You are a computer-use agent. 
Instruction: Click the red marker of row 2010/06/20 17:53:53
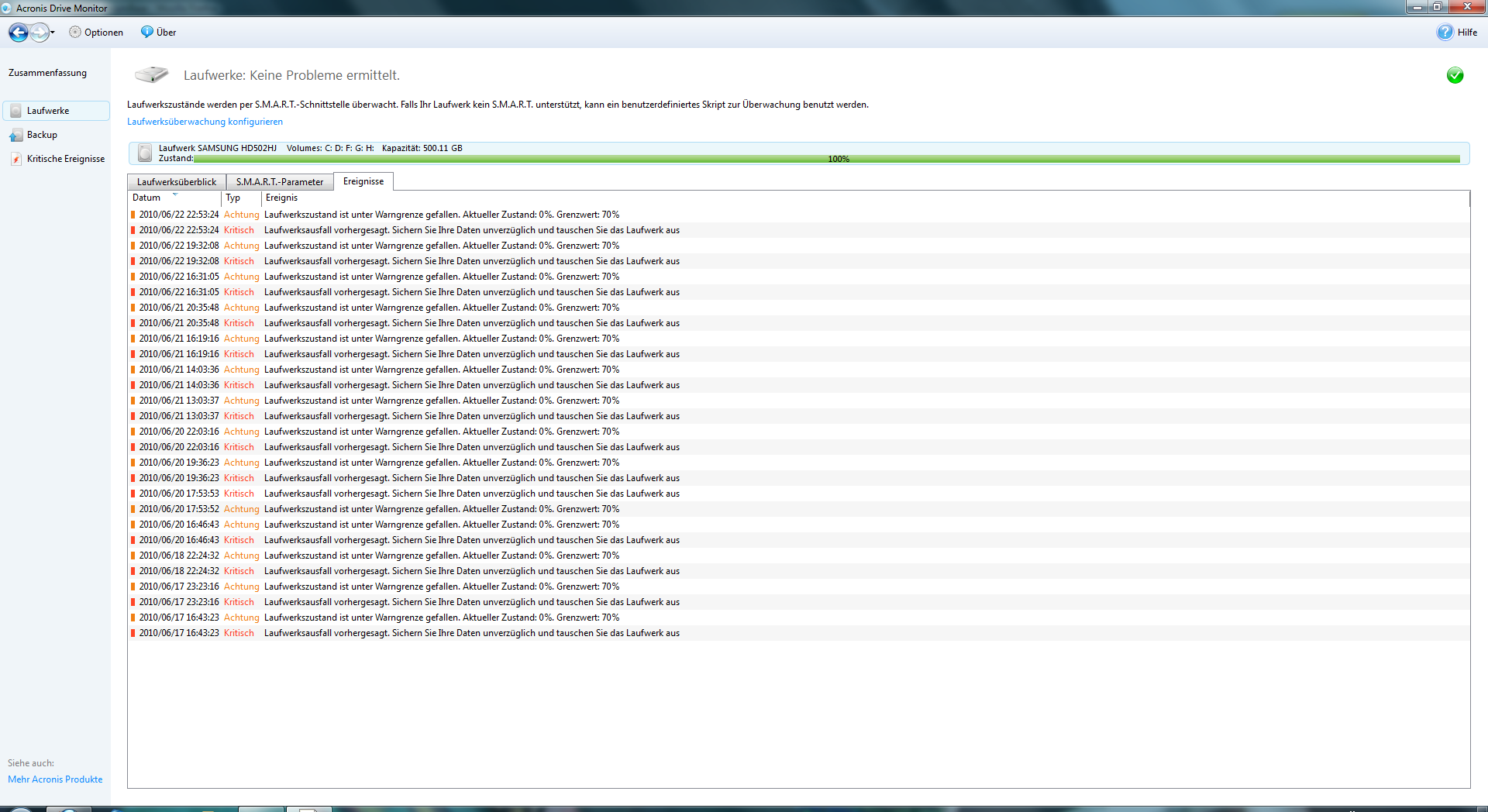click(133, 494)
